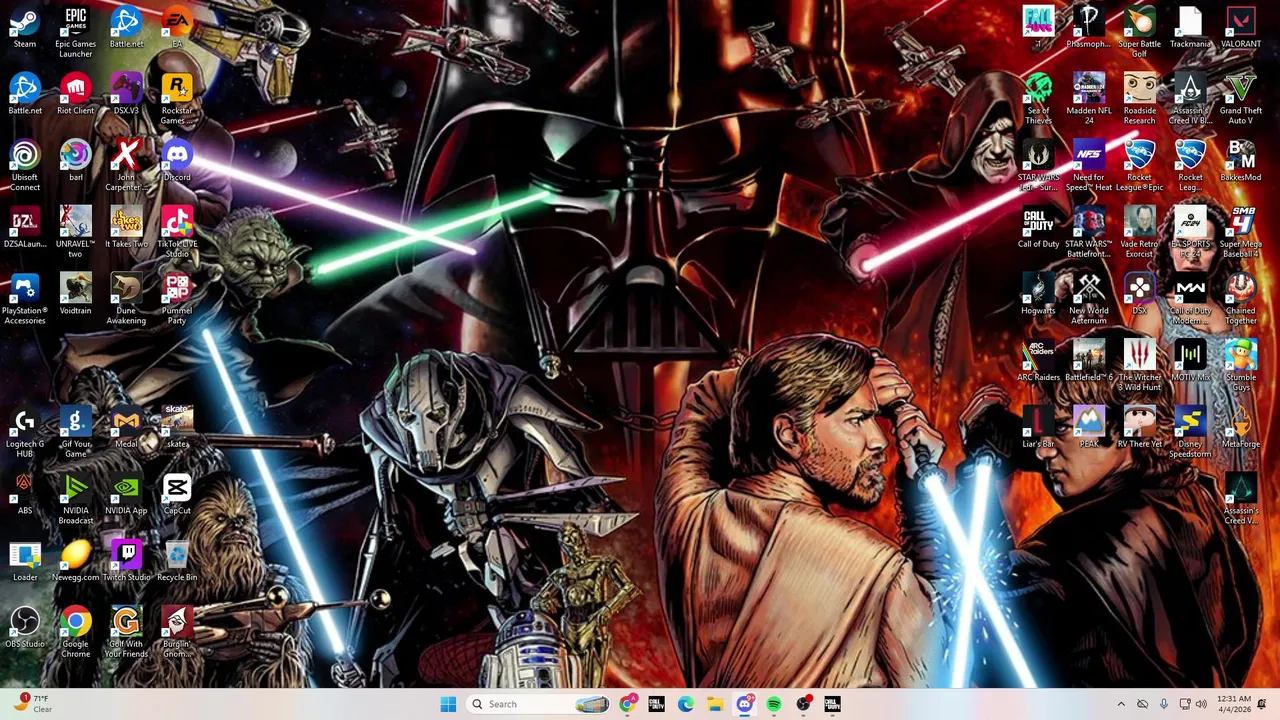
Task: Open the Windows Start menu
Action: click(448, 704)
